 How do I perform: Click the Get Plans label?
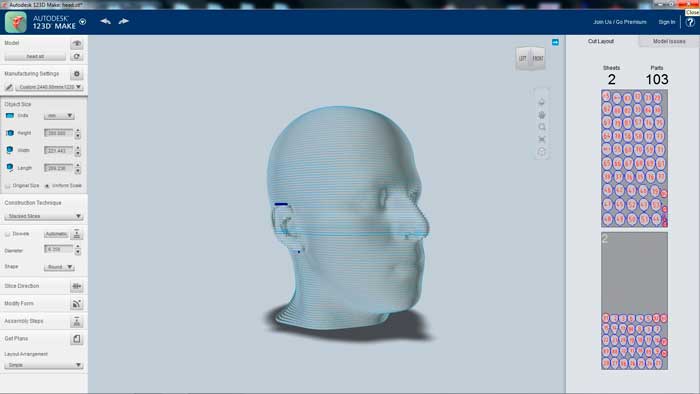click(x=16, y=339)
